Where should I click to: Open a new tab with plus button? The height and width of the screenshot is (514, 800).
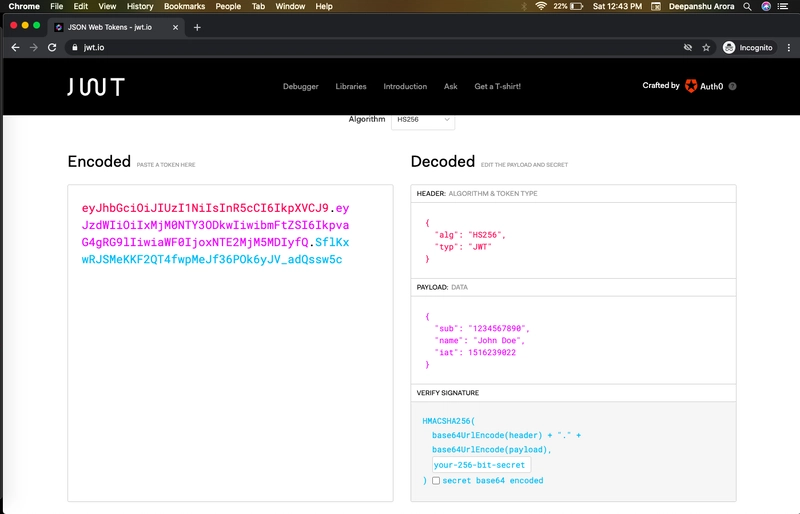click(197, 28)
